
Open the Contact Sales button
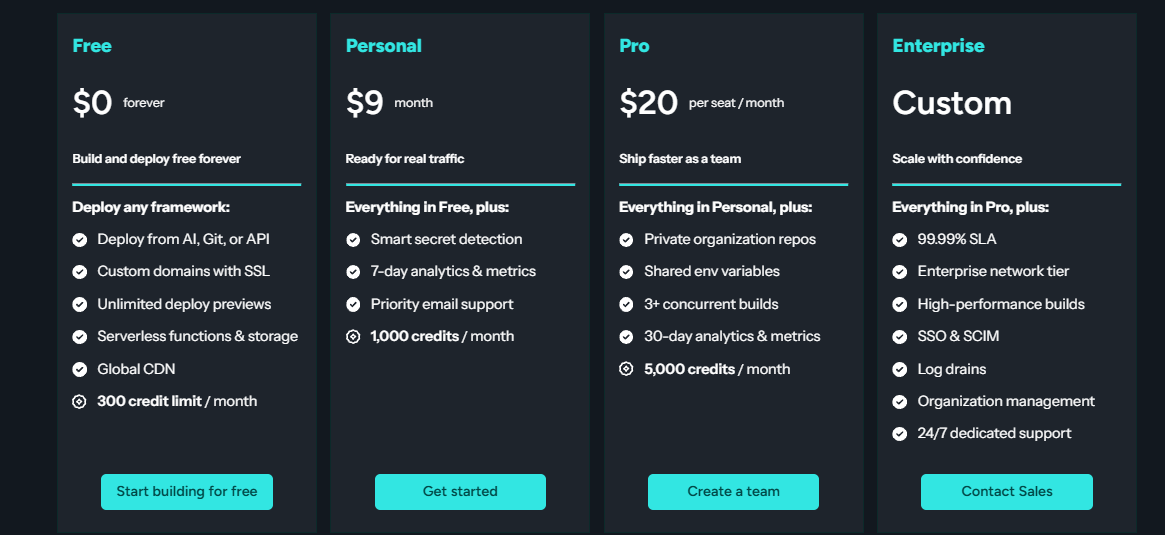point(1006,491)
